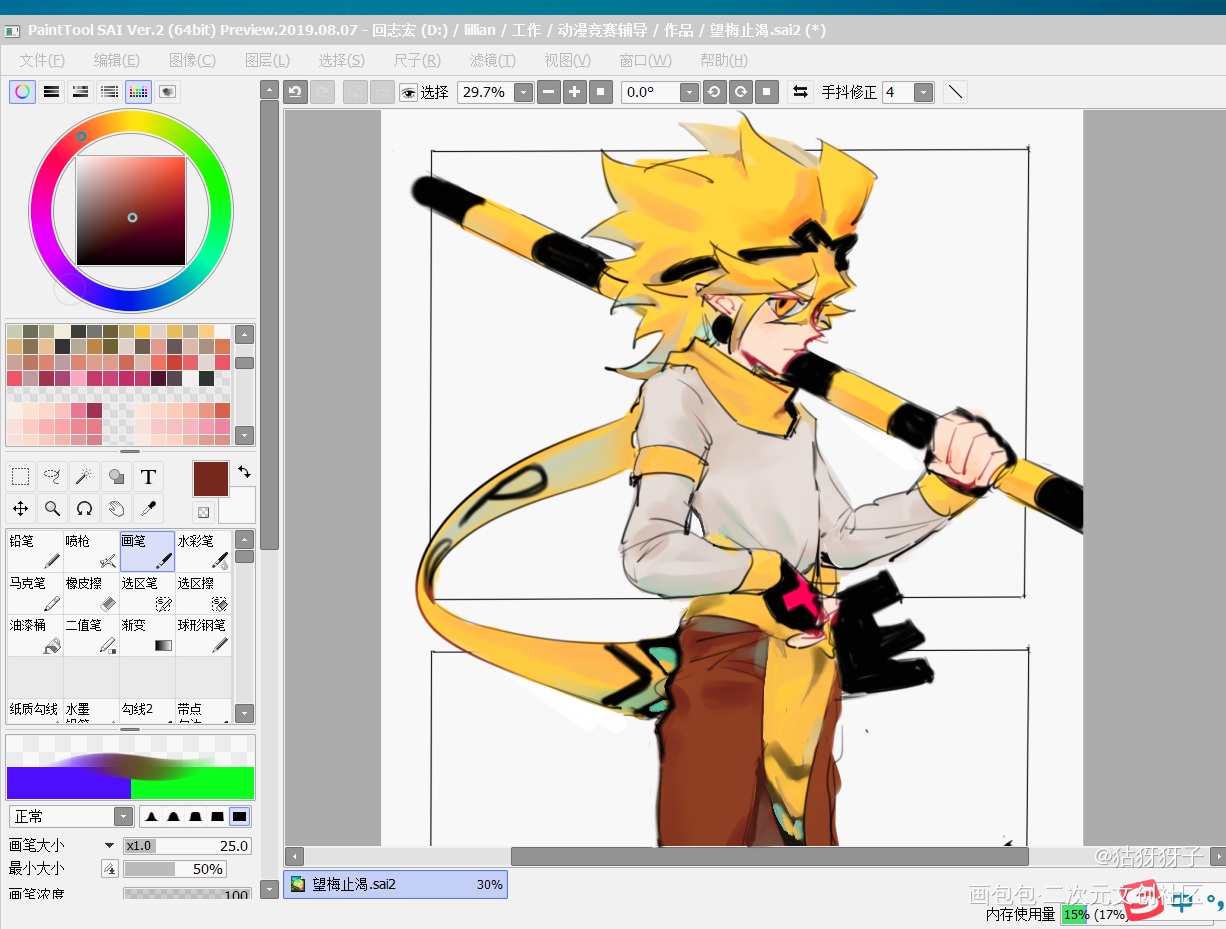
Task: Flip the canvas view horizontally
Action: pyautogui.click(x=800, y=92)
